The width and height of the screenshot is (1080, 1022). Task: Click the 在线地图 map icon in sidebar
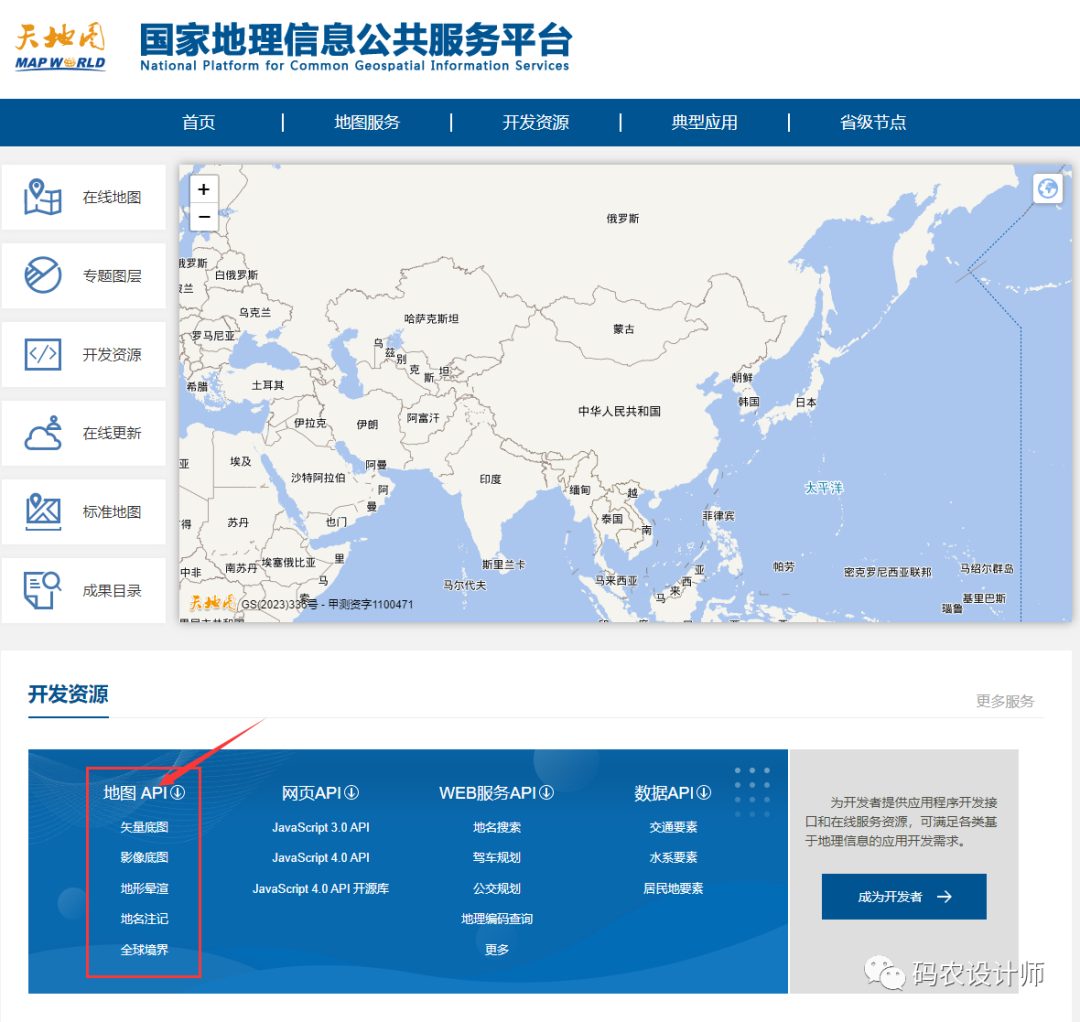[x=42, y=197]
